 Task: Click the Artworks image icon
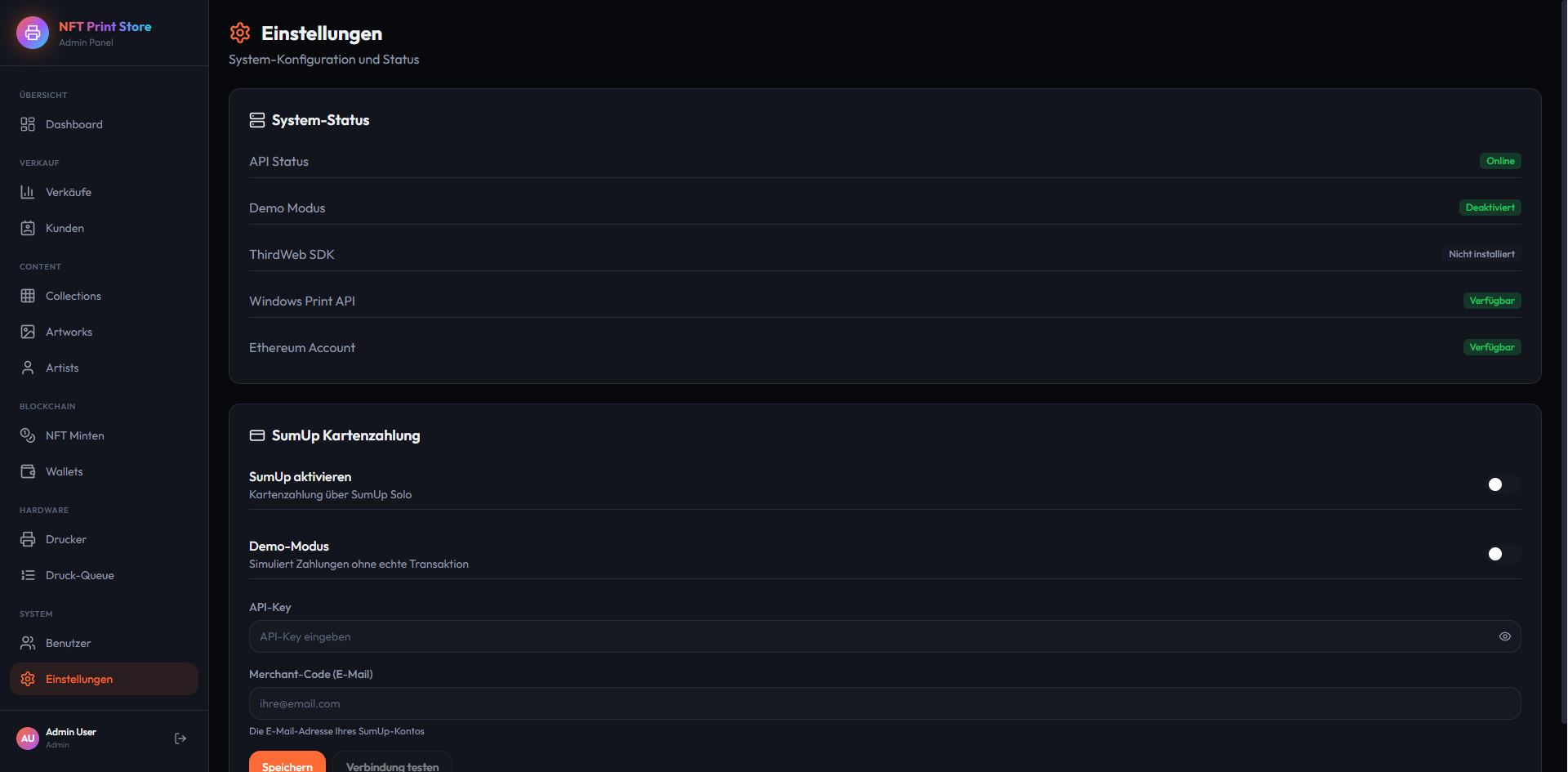pyautogui.click(x=28, y=332)
